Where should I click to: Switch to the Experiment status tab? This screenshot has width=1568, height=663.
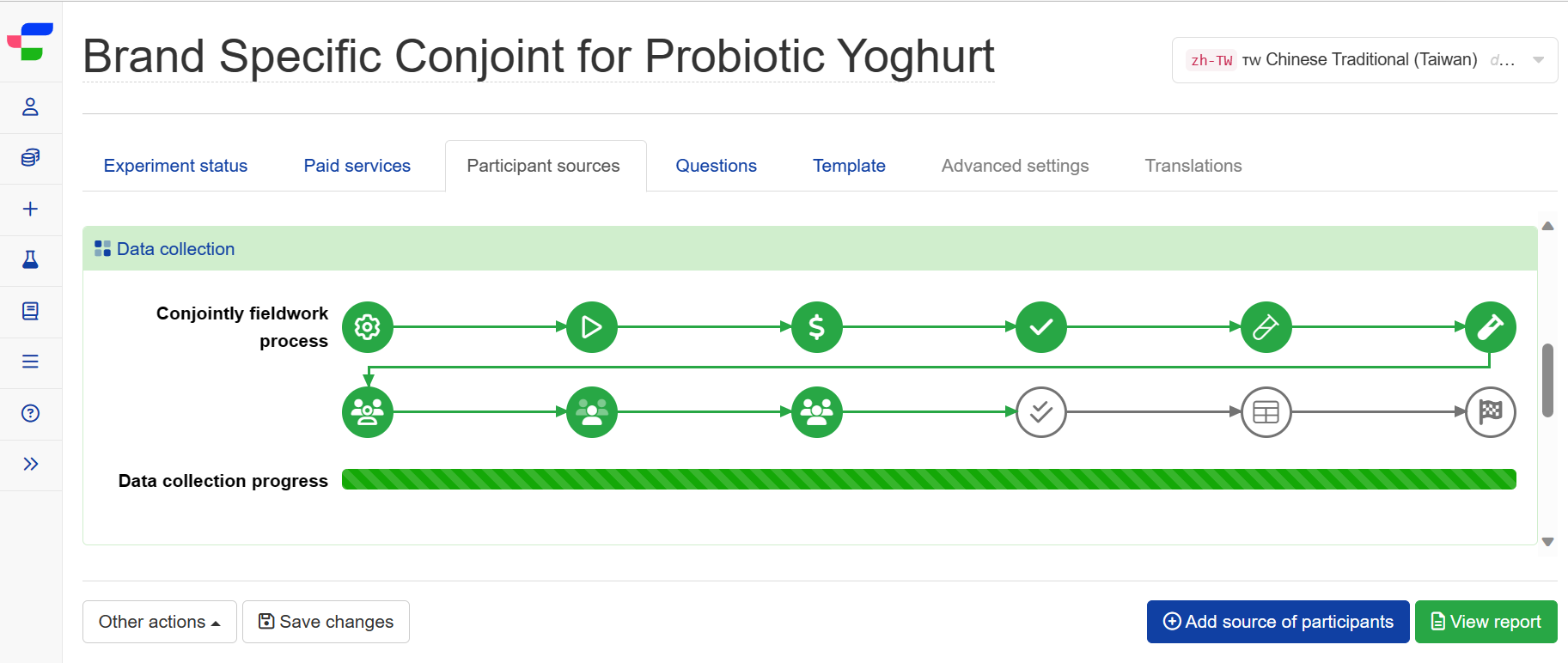[x=175, y=166]
